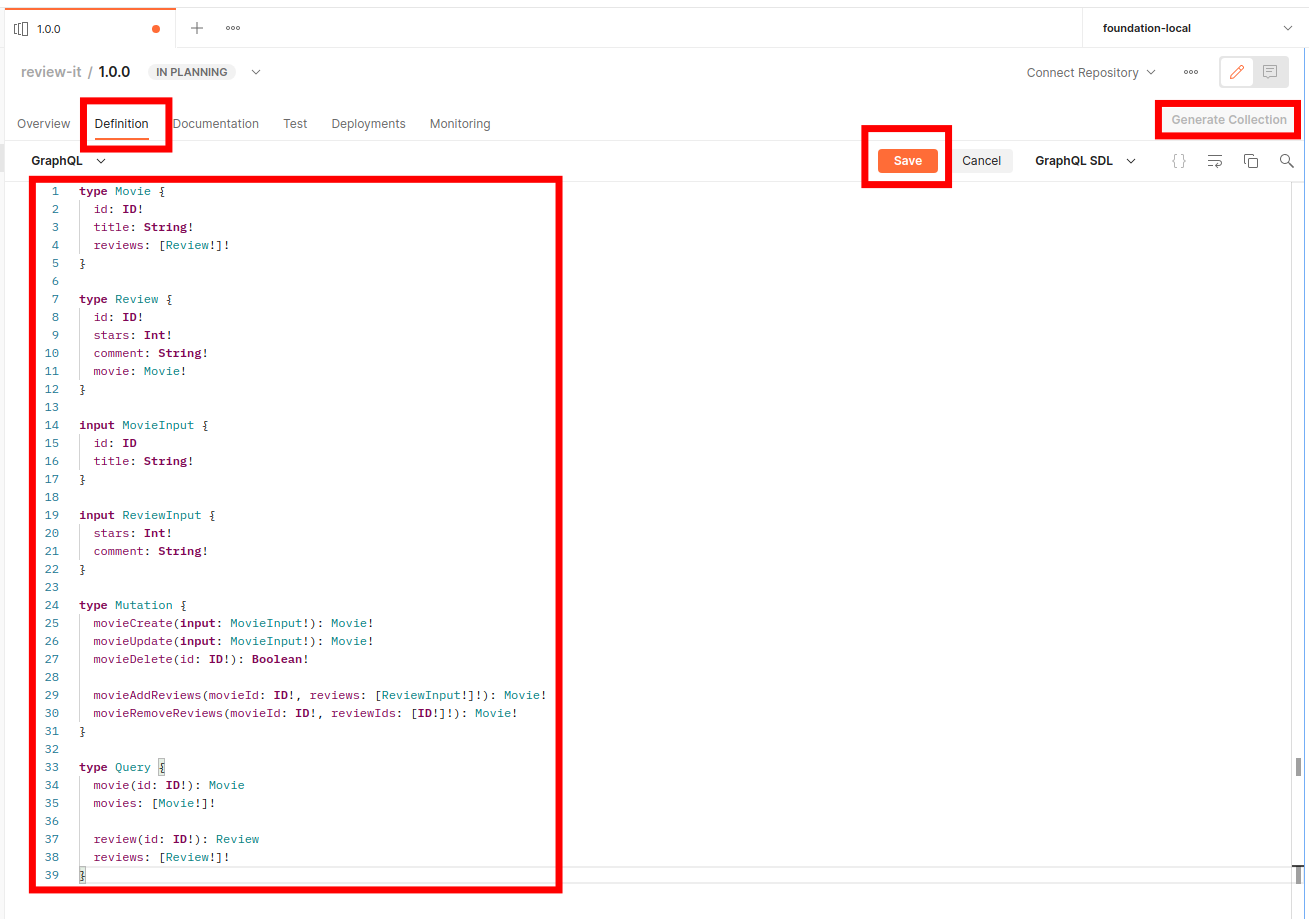Toggle word wrap in the editor
1309x919 pixels.
[x=1214, y=160]
